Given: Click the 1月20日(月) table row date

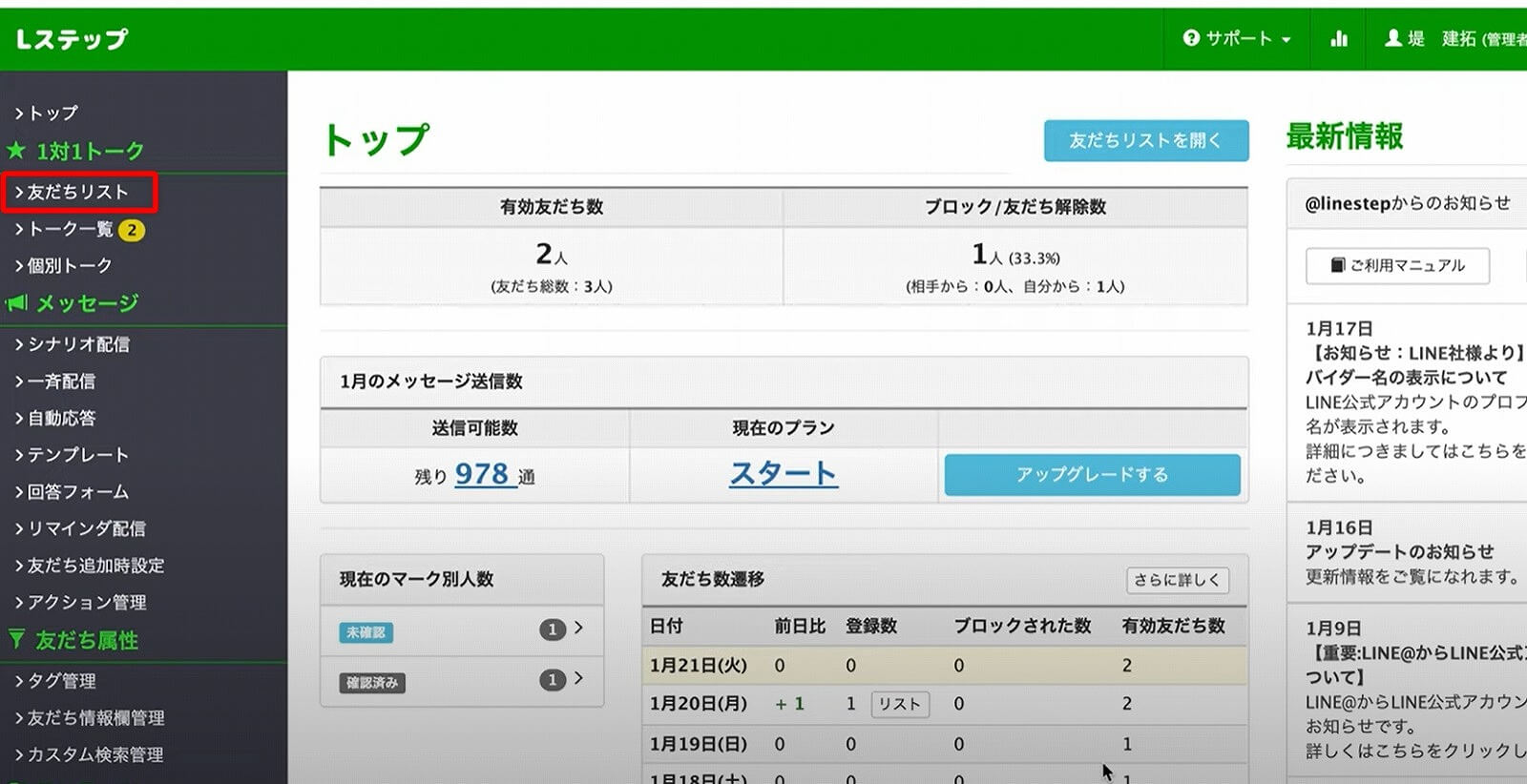Looking at the screenshot, I should pyautogui.click(x=699, y=704).
